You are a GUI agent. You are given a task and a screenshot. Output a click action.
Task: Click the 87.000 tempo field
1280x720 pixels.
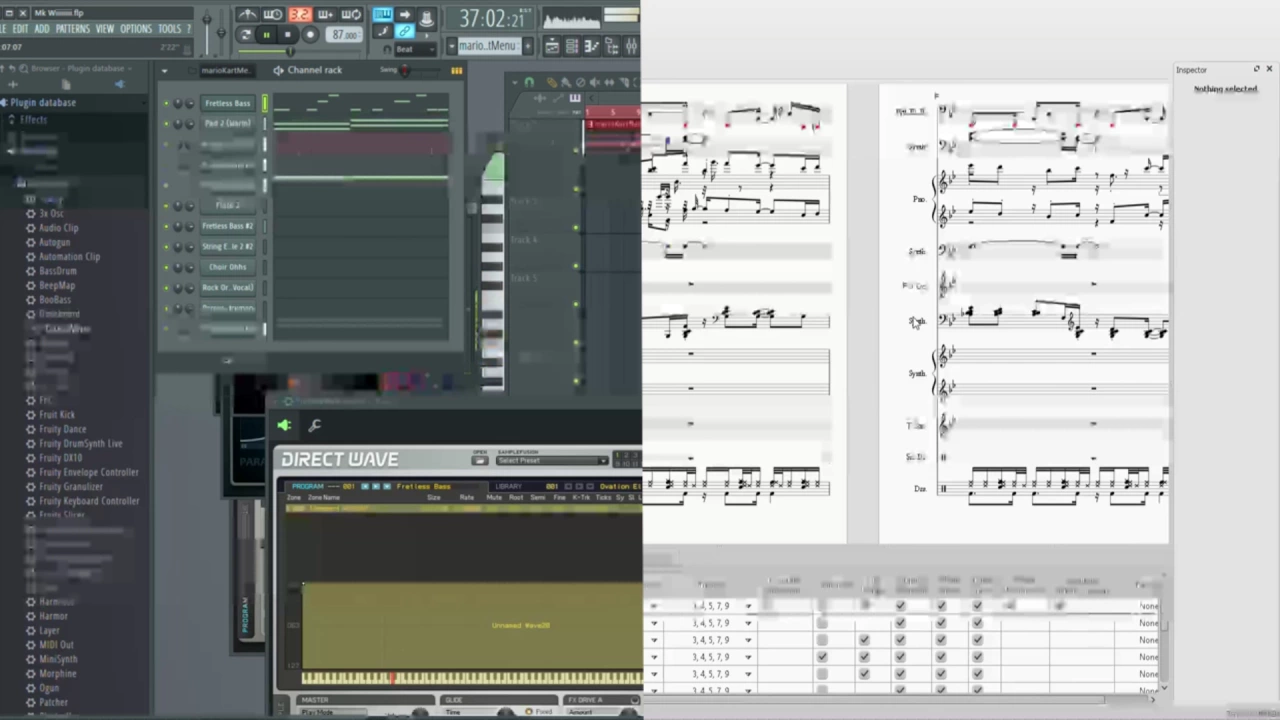344,35
